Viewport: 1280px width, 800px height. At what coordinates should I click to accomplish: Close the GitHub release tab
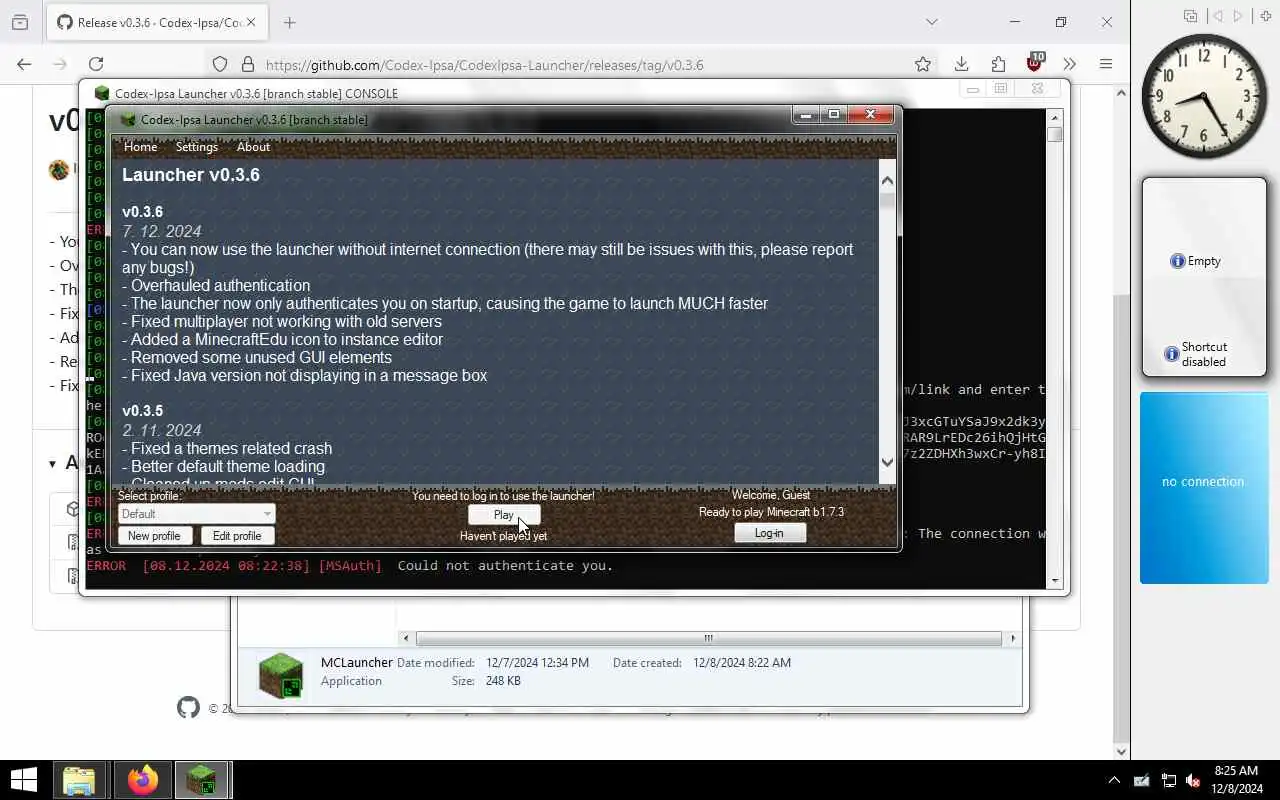tap(250, 22)
